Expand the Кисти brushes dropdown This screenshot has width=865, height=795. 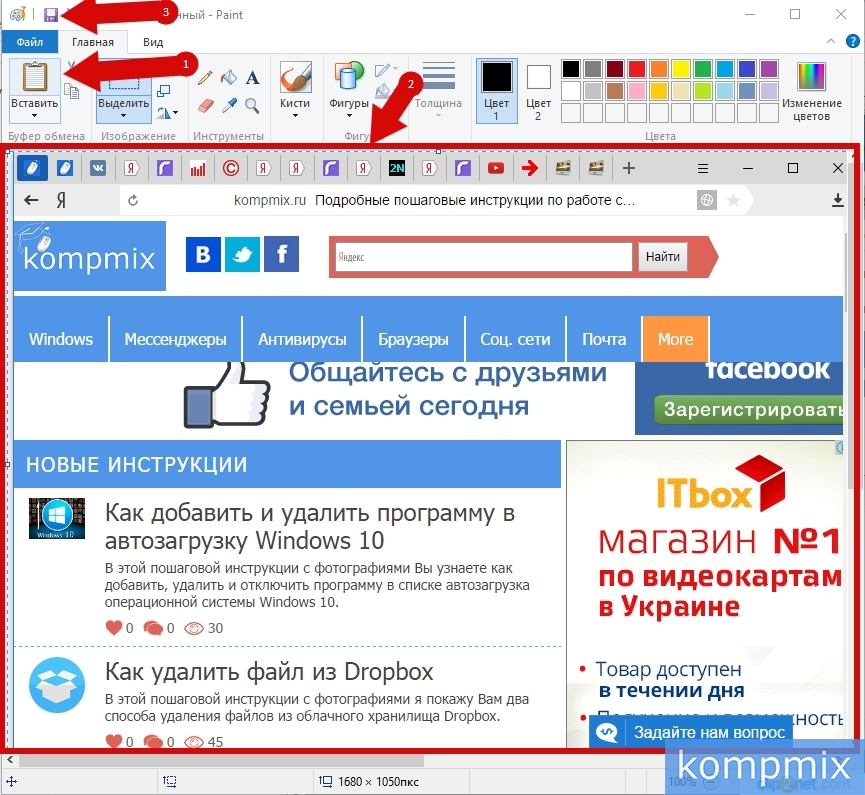pos(295,115)
